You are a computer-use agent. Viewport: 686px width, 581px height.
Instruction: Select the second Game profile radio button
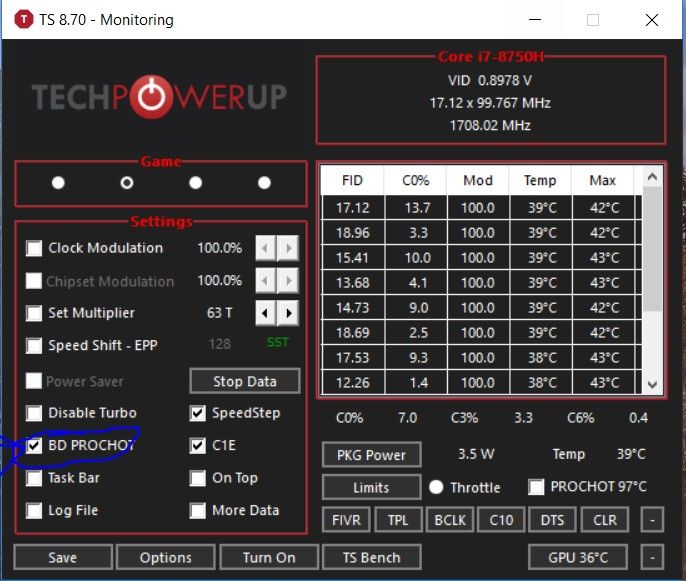click(x=127, y=182)
